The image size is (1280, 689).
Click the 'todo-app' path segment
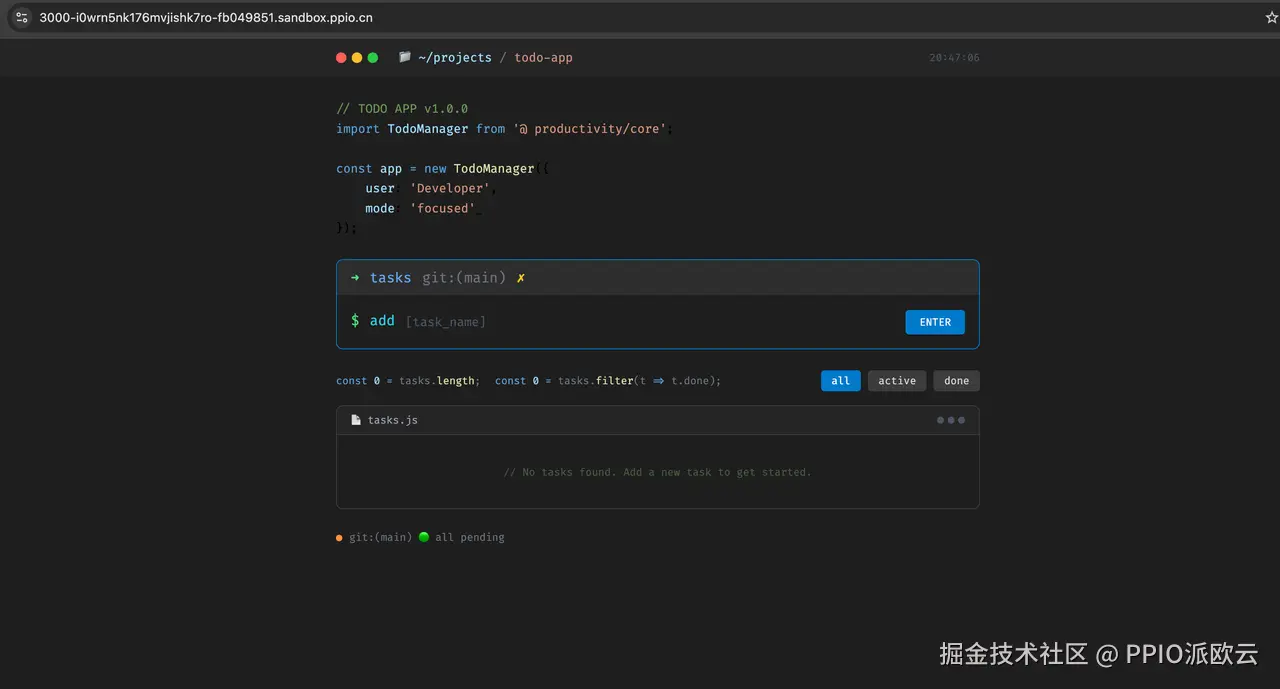[x=544, y=58]
